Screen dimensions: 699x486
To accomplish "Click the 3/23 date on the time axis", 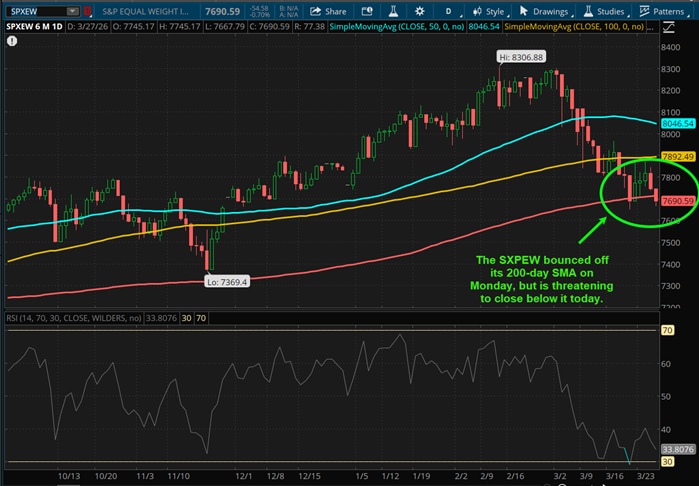I will click(646, 476).
